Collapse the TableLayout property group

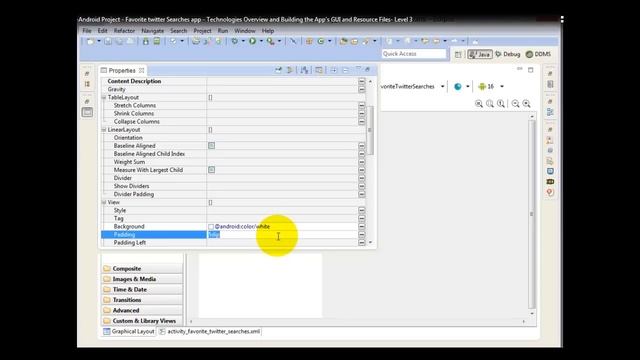click(x=104, y=97)
